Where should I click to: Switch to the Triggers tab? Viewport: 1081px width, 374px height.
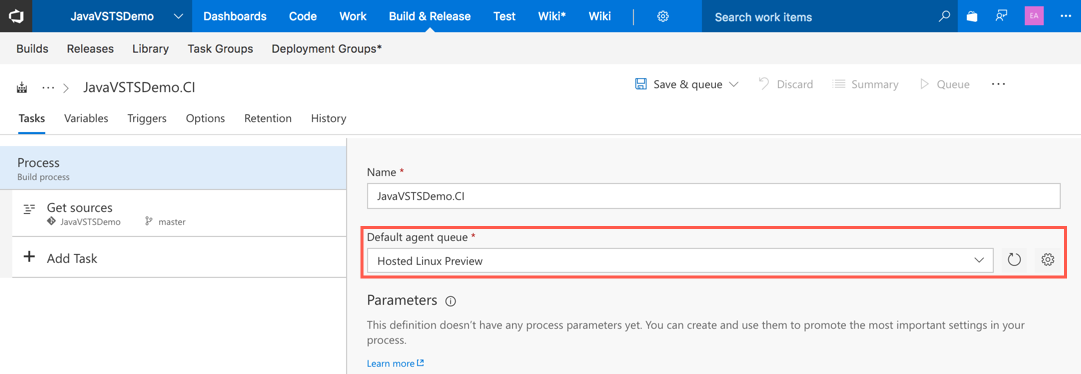147,119
